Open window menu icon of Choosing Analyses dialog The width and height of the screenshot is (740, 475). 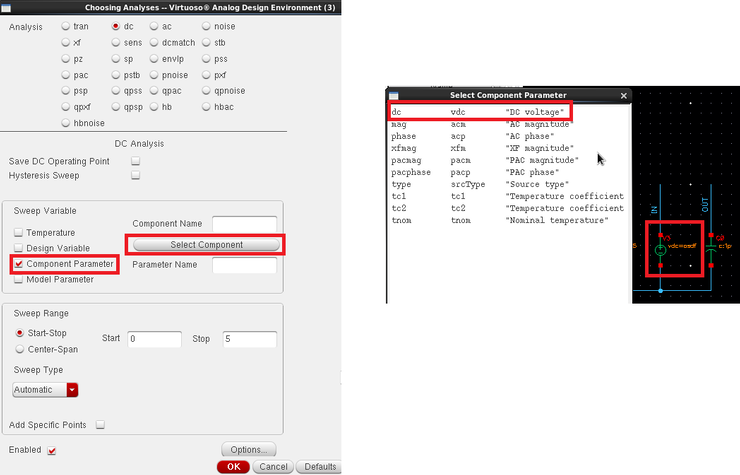(7, 7)
